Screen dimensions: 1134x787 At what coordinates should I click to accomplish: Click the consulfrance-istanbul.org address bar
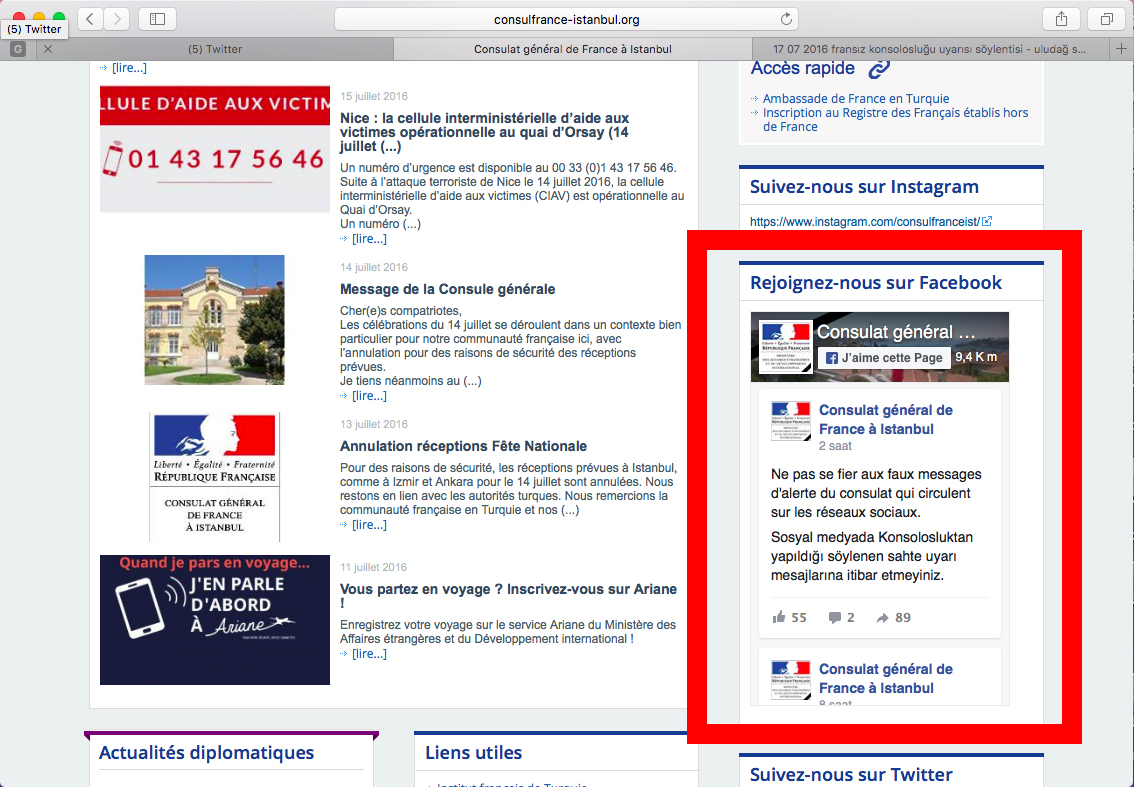coord(566,20)
